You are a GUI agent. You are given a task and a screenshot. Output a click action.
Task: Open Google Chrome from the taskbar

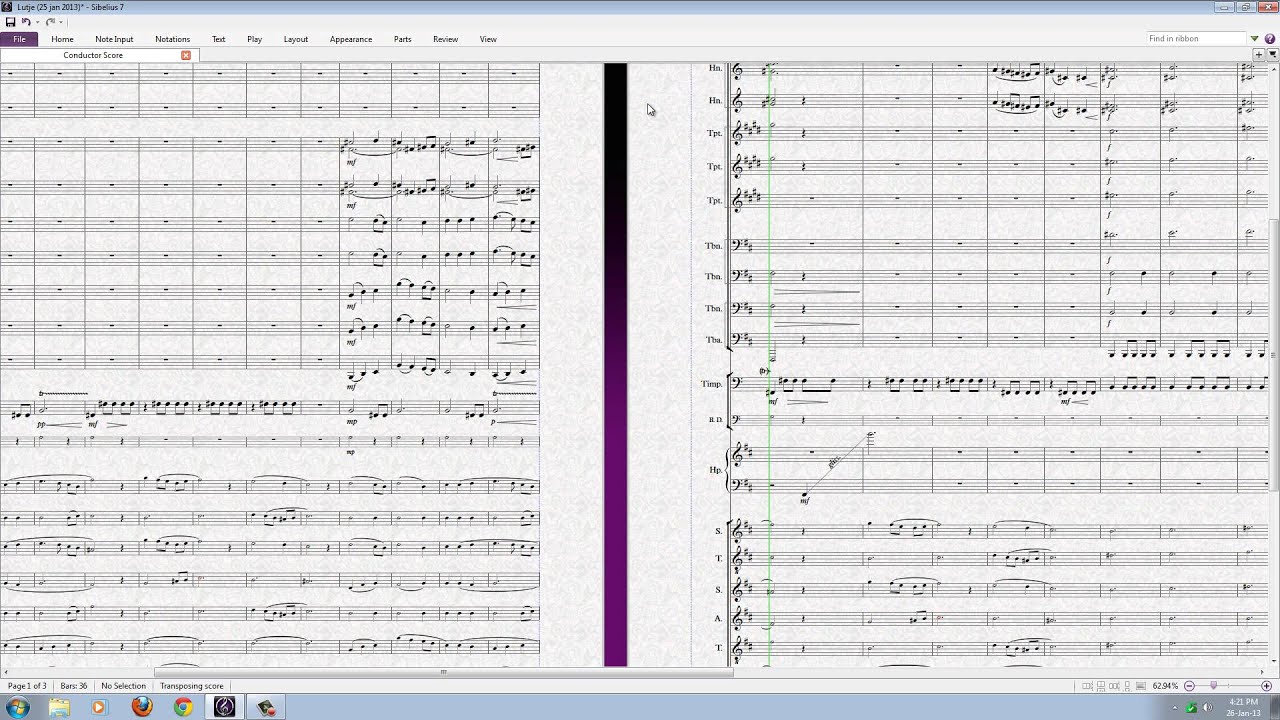183,707
